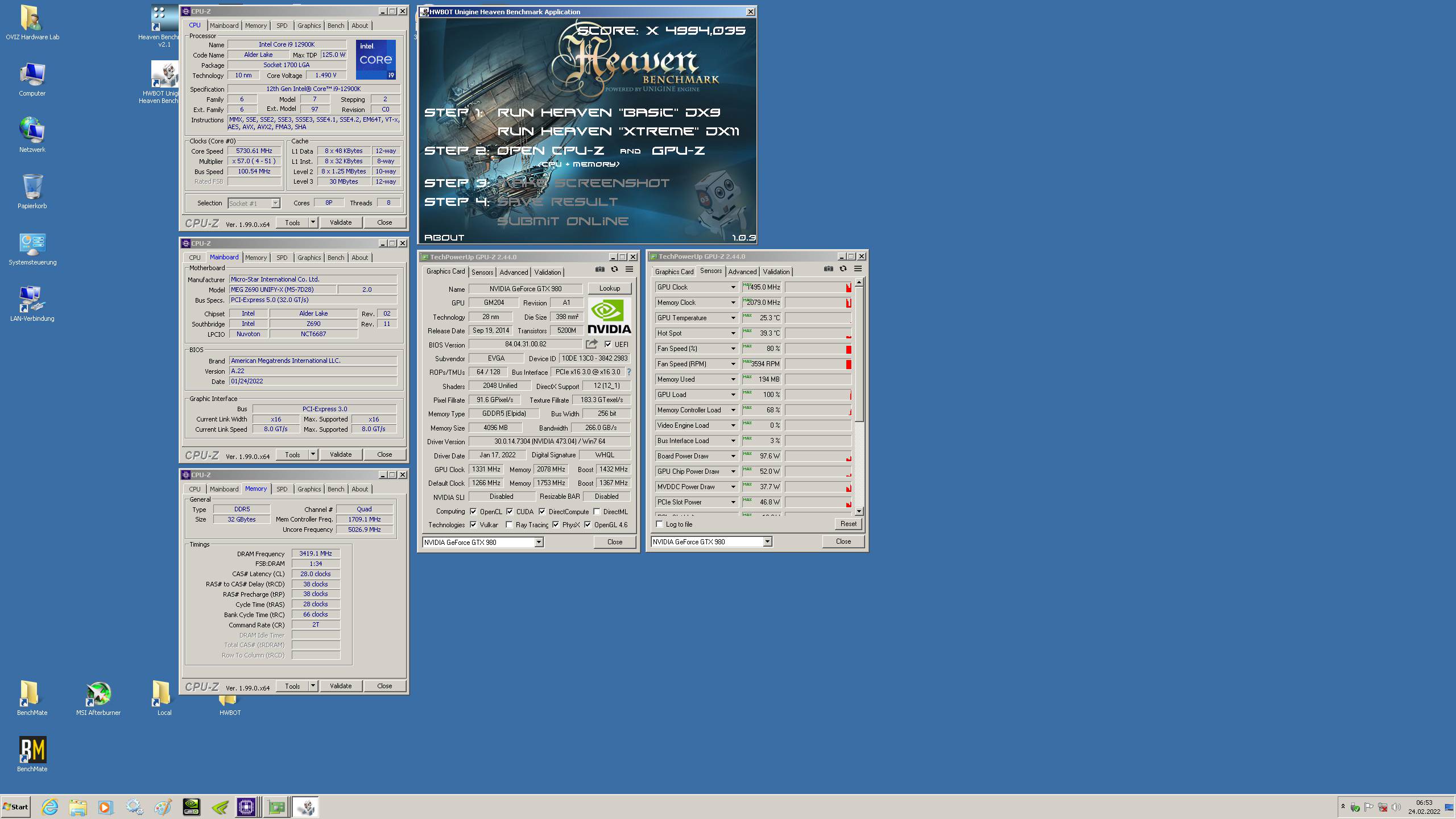Switch to Advanced tab in GPU-Z Graphics Card window
Screen dimensions: 1456x819
[514, 272]
